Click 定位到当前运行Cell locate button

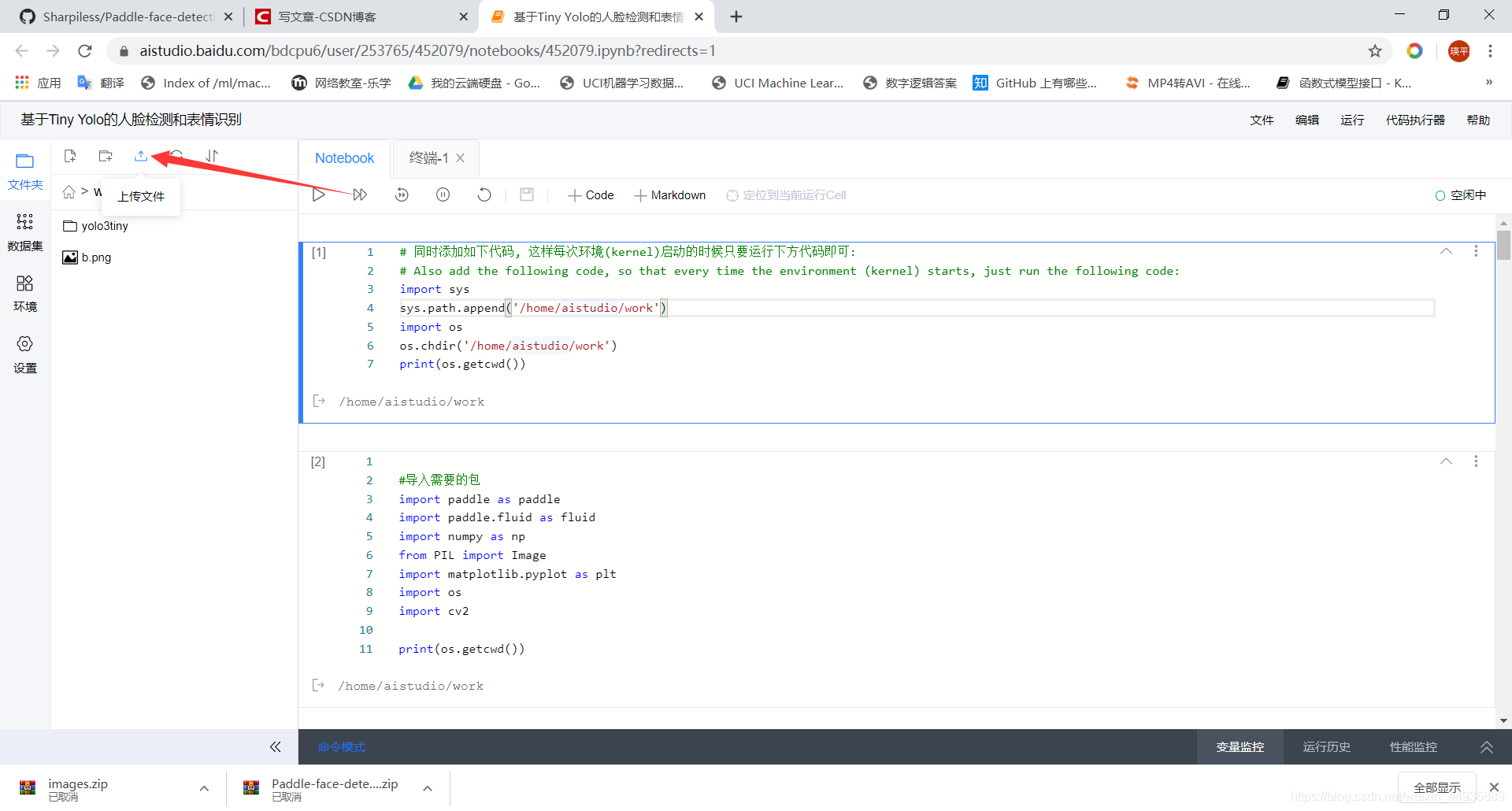click(786, 195)
